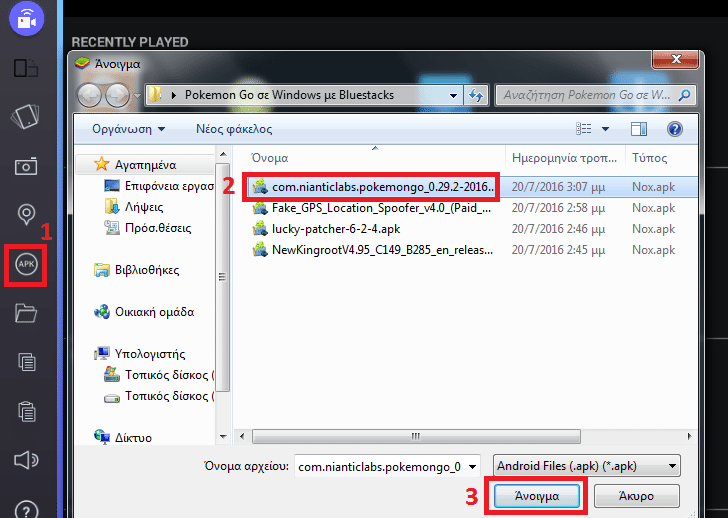Click the Όνομα αρχείου filename field
This screenshot has height=518, width=728.
tap(380, 466)
